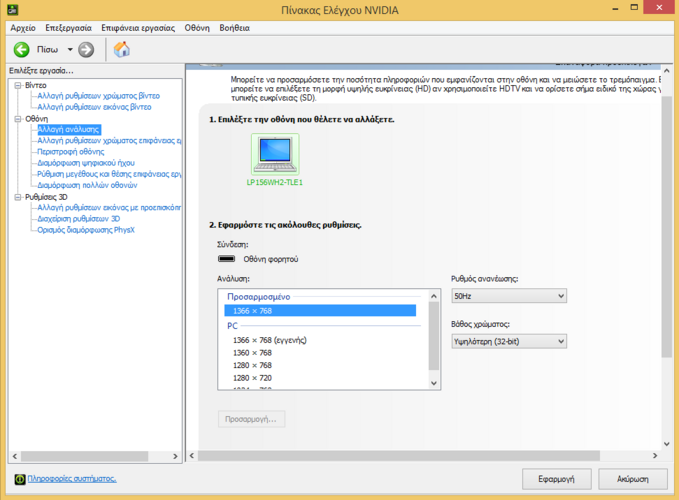Click resolution list scroll down arrow
This screenshot has width=679, height=500.
coord(434,383)
